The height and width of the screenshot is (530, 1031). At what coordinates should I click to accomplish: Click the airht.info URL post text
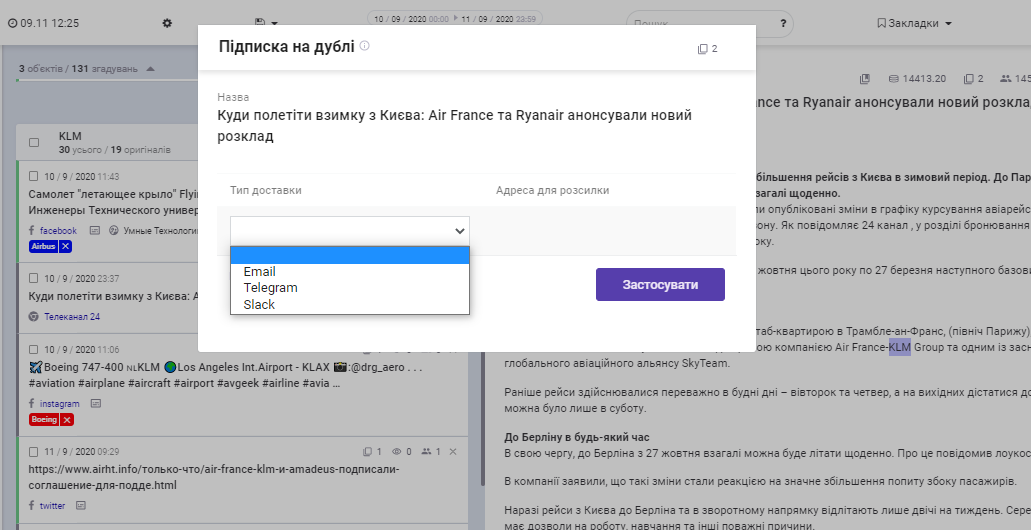pyautogui.click(x=214, y=477)
